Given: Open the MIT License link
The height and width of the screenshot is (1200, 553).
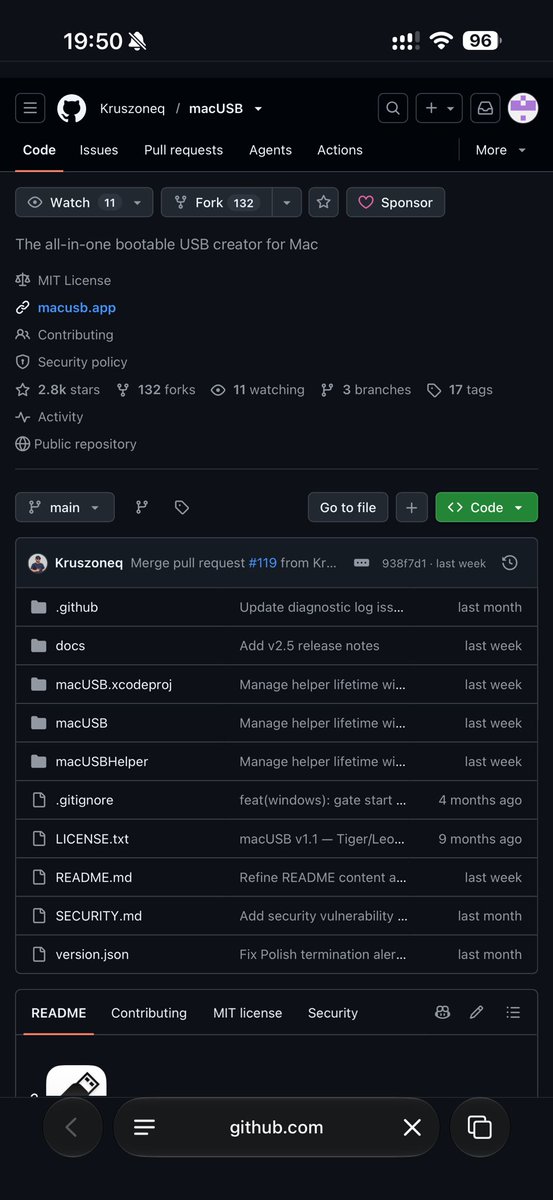Looking at the screenshot, I should tap(74, 281).
